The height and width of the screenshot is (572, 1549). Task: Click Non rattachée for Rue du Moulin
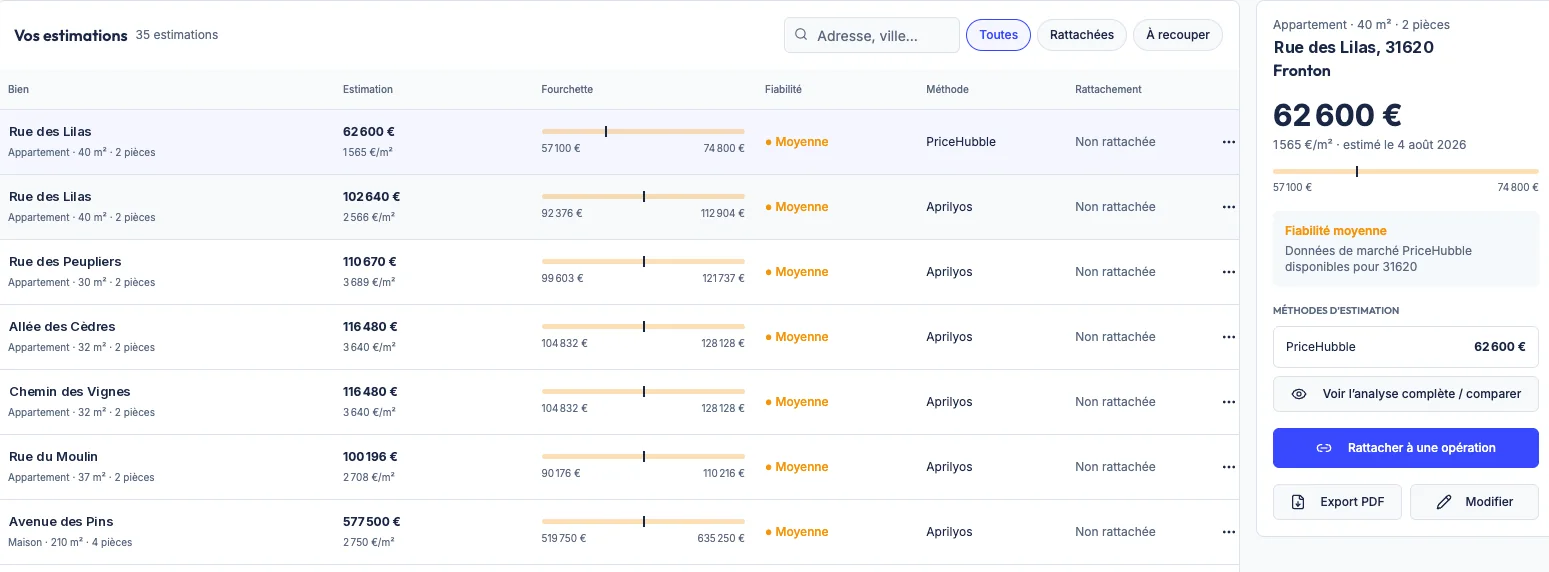coord(1115,467)
